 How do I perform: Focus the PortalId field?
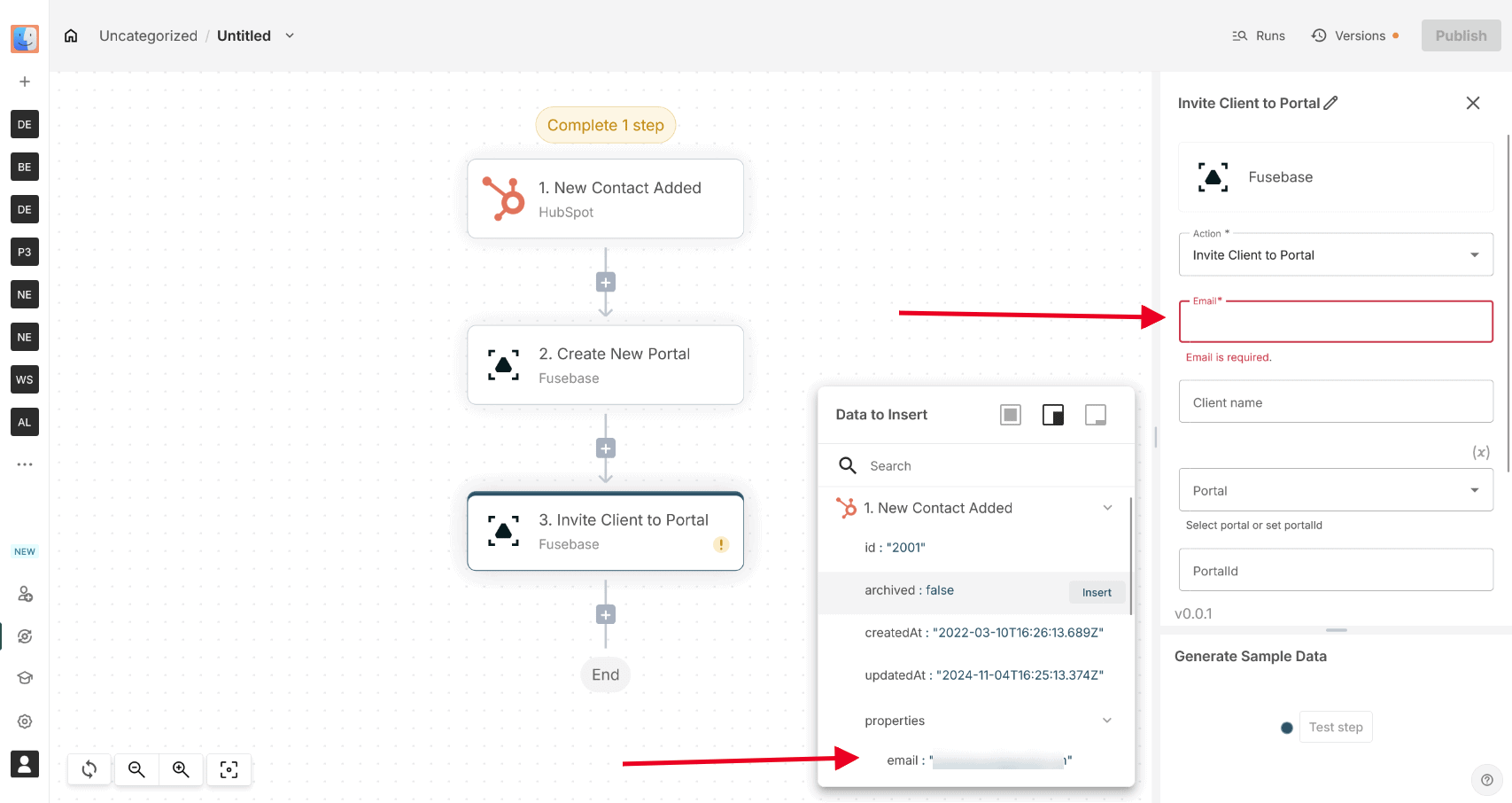(x=1336, y=570)
